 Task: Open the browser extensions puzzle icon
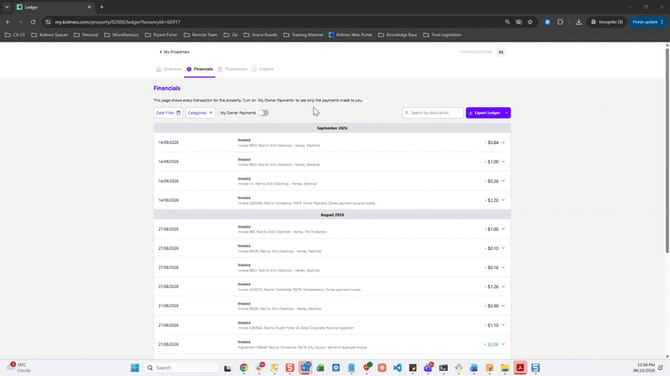[560, 22]
